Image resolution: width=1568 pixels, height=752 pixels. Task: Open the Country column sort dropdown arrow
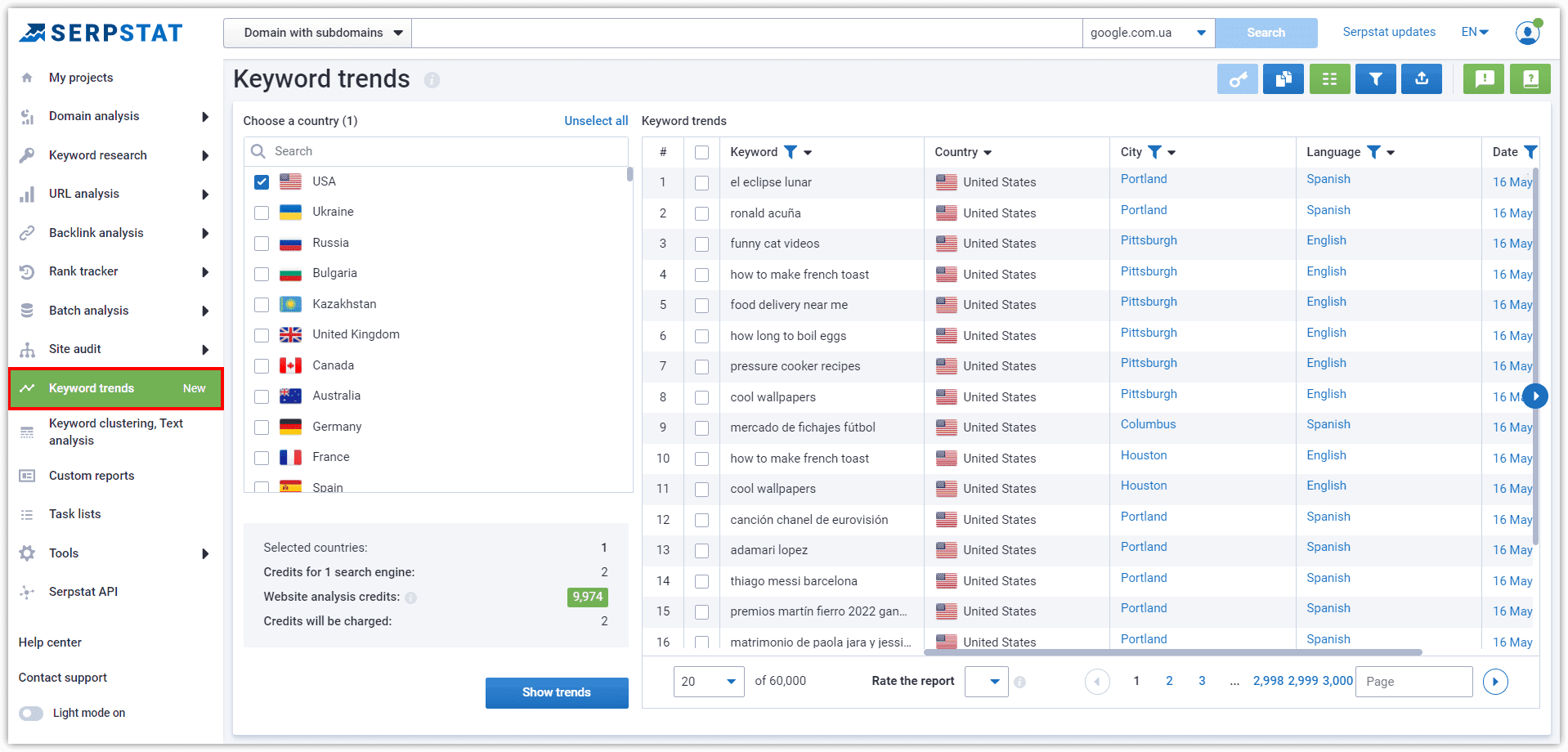[x=988, y=153]
